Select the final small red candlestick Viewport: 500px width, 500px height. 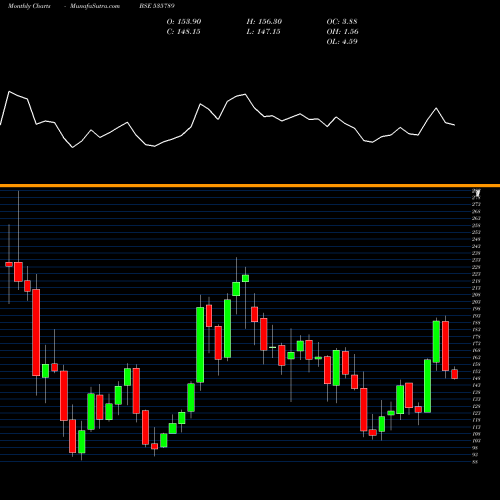[x=454, y=374]
